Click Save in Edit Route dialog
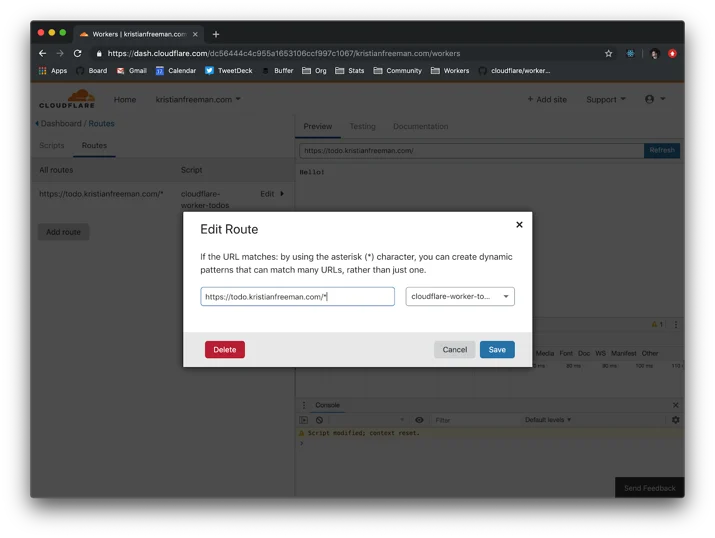Screen dimensions: 715x538 tap(497, 350)
